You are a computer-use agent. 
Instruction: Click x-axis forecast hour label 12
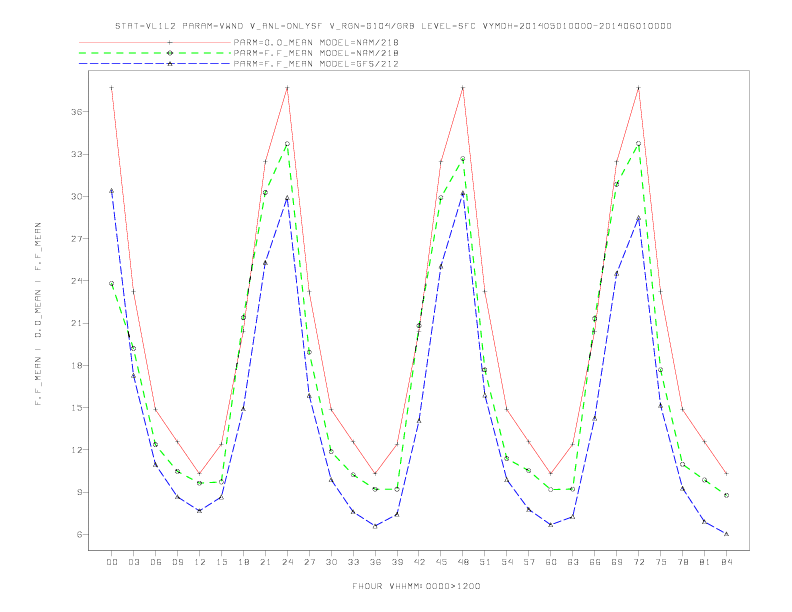click(200, 562)
